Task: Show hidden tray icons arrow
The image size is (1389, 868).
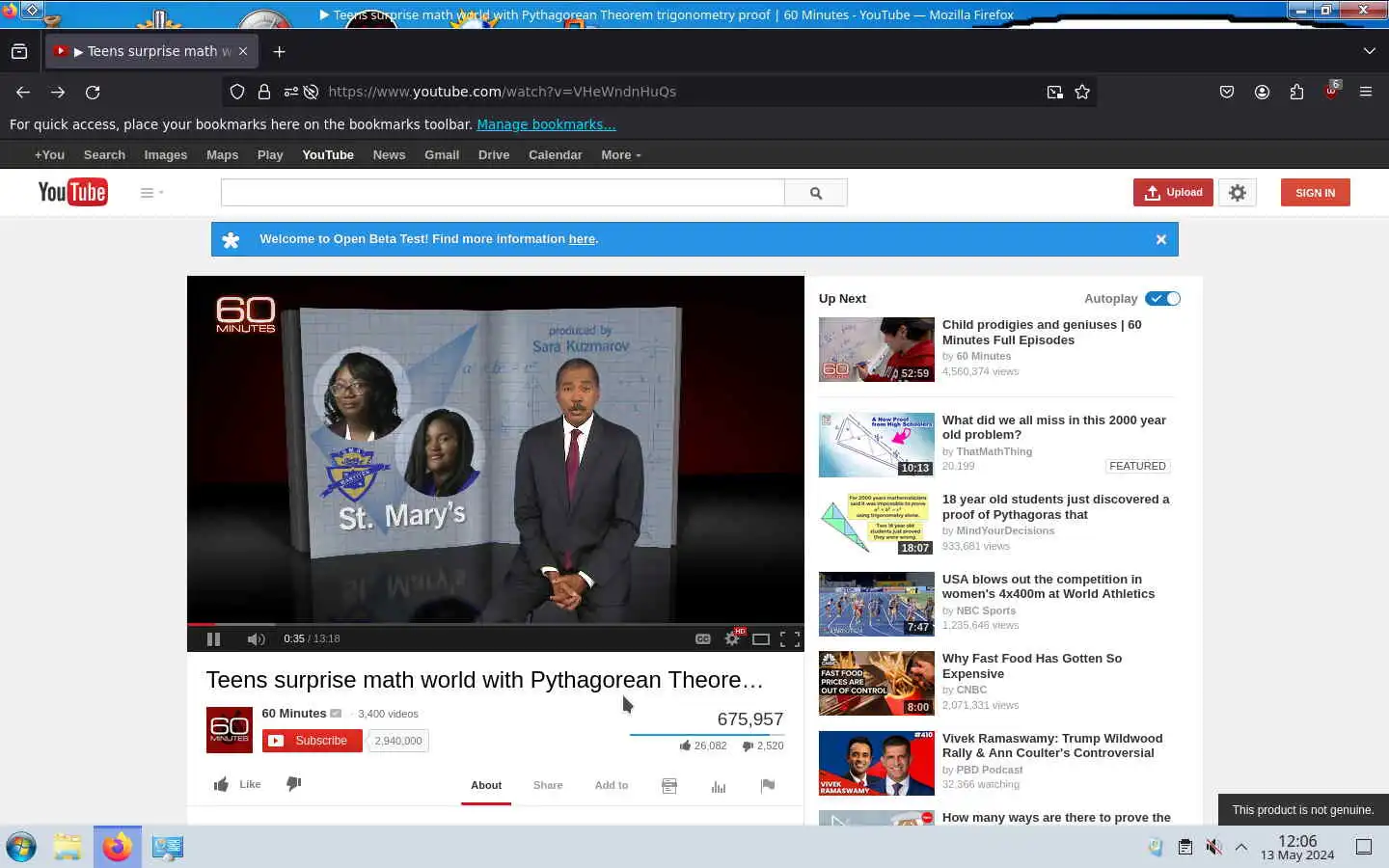Action: [x=1241, y=847]
